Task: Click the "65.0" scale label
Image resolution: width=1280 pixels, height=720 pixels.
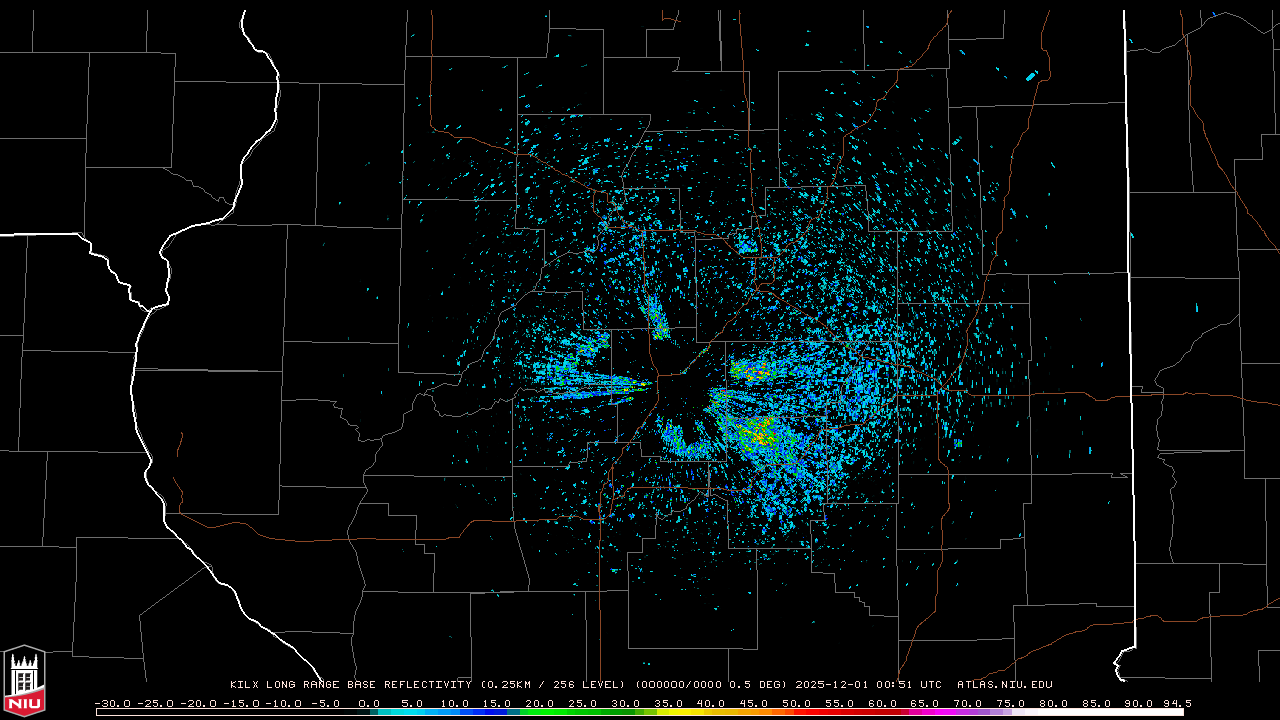Action: (x=924, y=703)
